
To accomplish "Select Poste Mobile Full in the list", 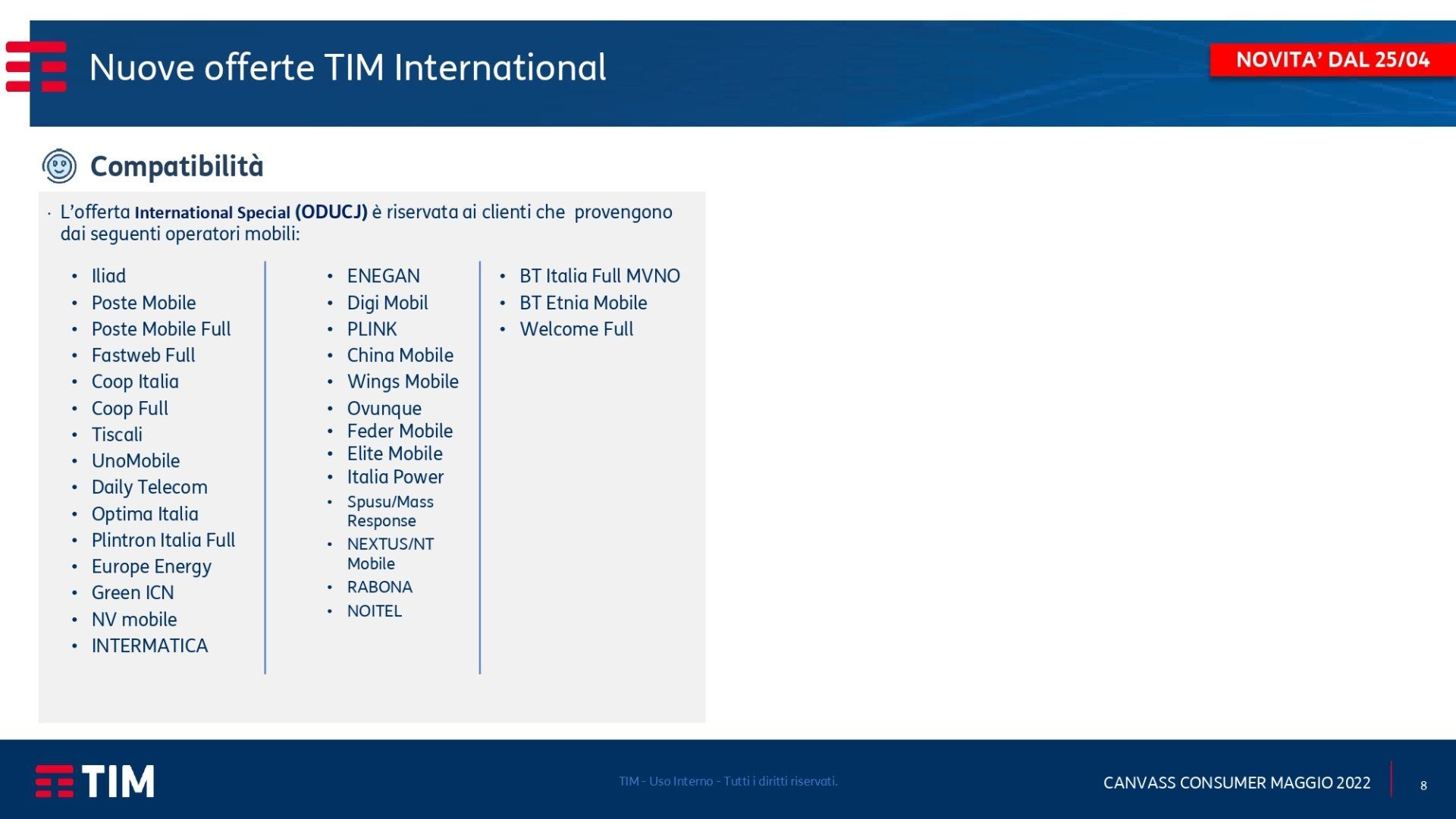I will pyautogui.click(x=161, y=329).
